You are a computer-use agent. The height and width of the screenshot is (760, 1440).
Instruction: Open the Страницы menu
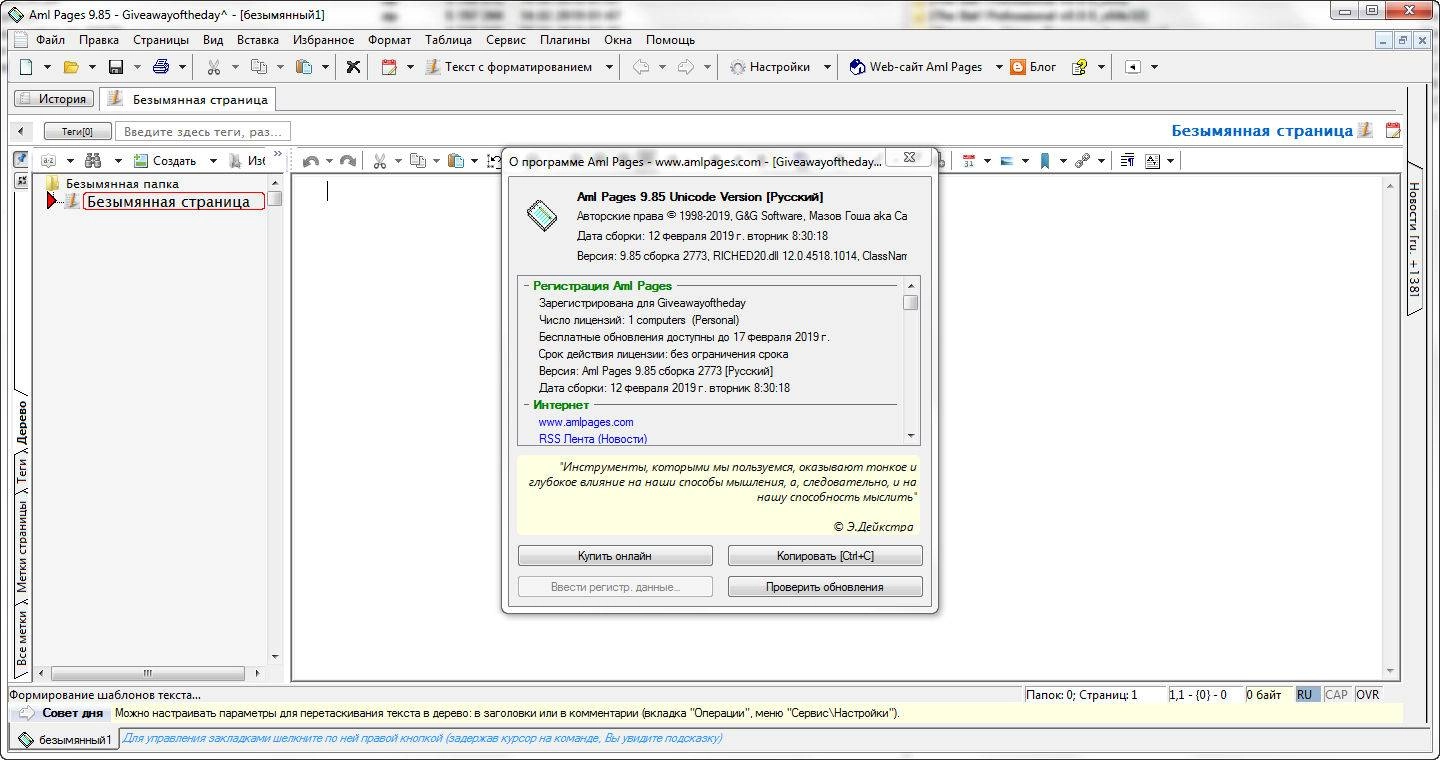160,40
